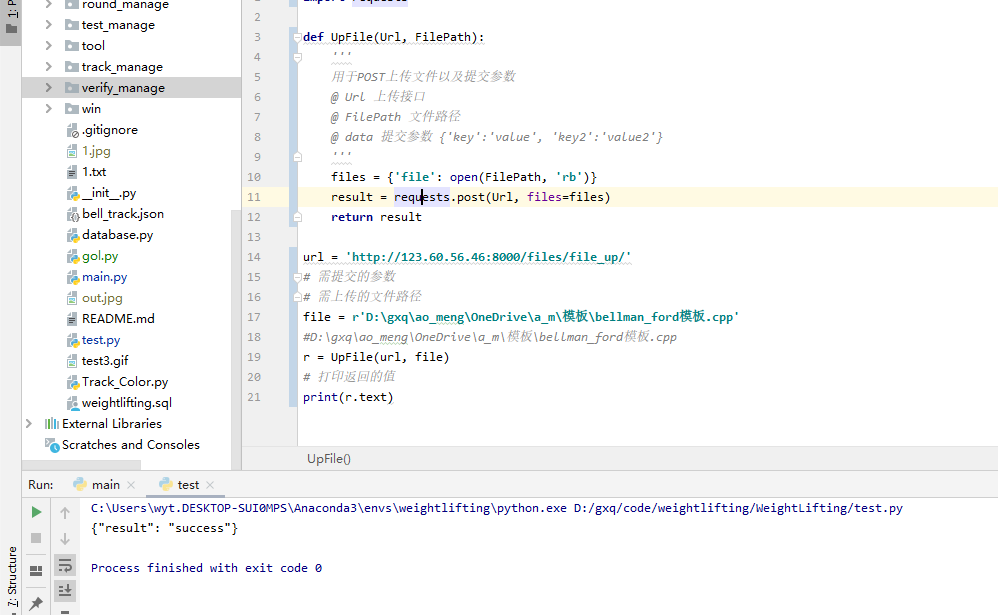Click the External Libraries icon
This screenshot has height=615, width=998.
[x=52, y=423]
